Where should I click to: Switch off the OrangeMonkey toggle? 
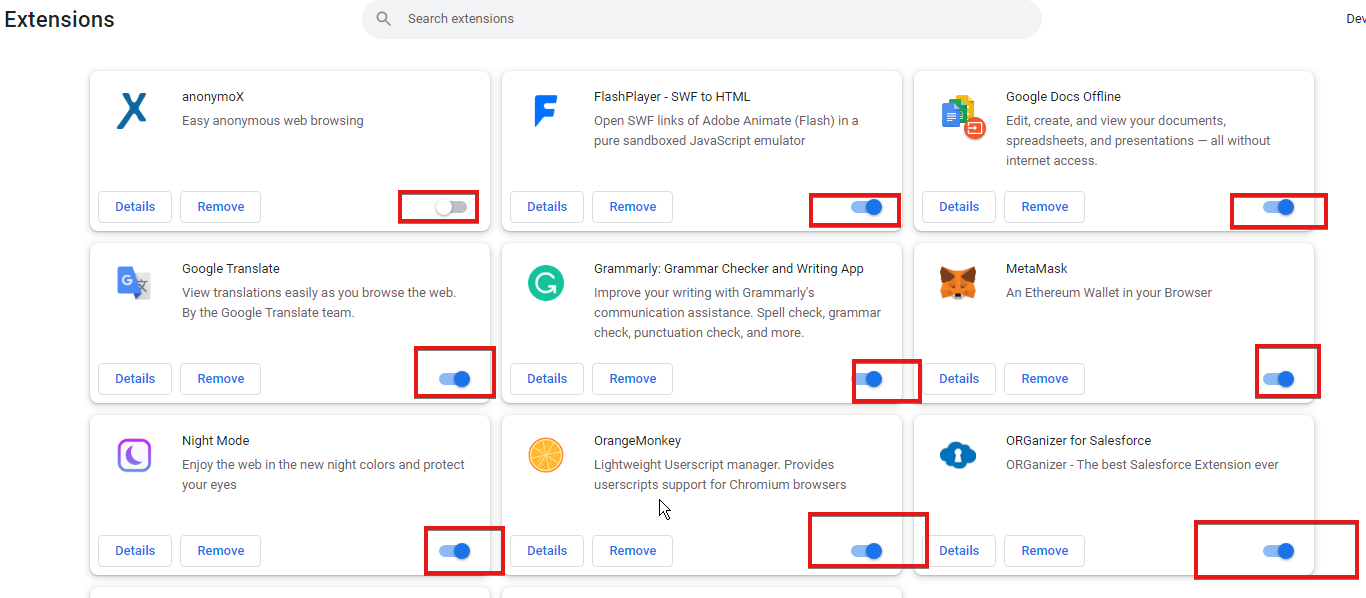click(x=866, y=551)
